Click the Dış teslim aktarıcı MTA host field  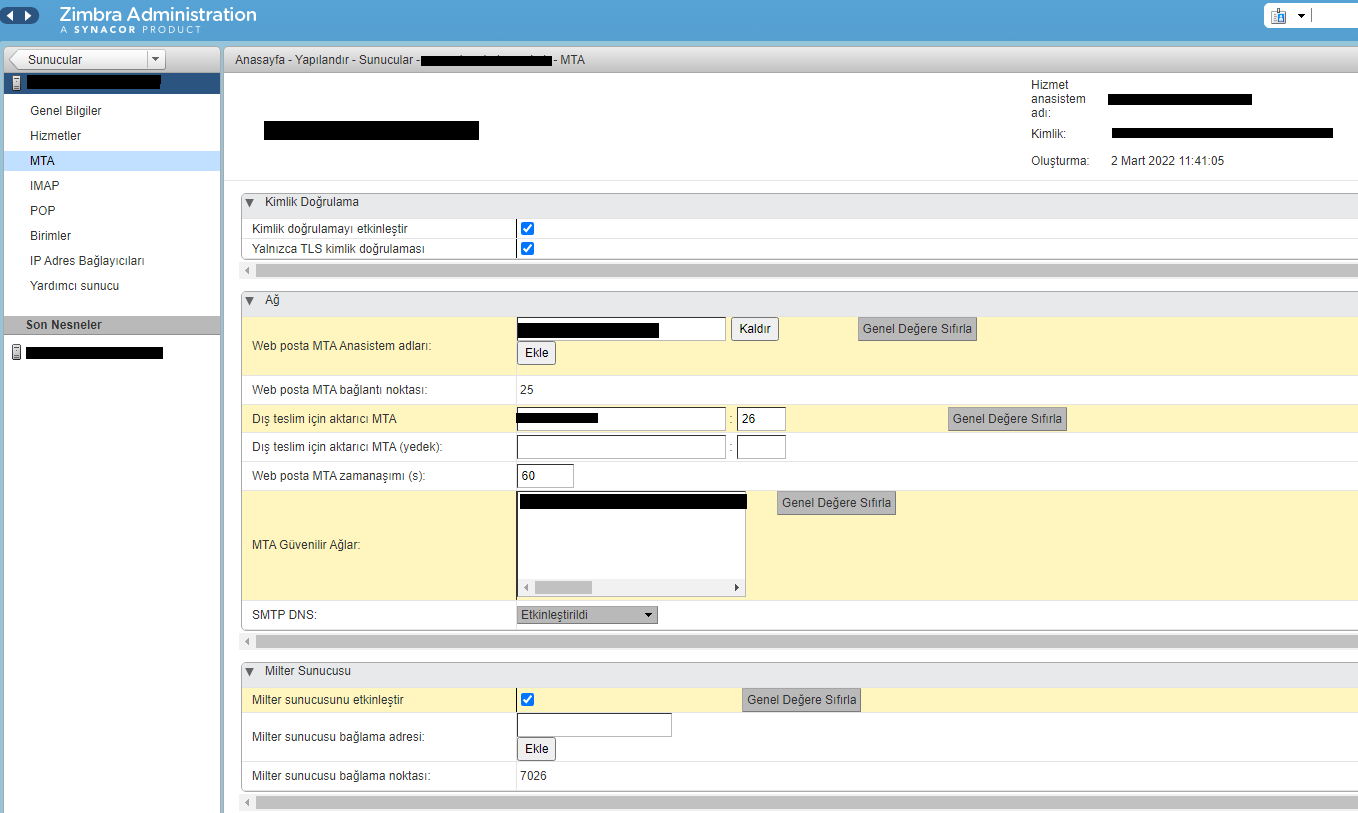(x=621, y=419)
